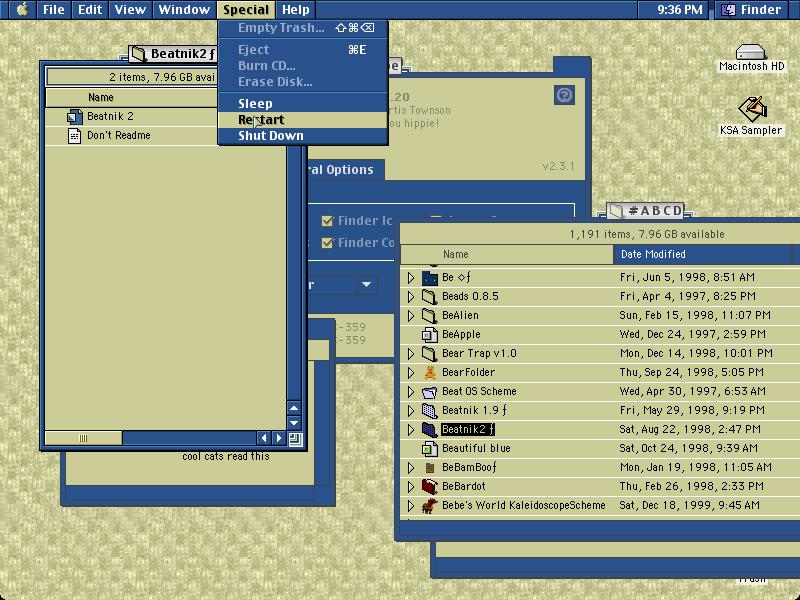Screen dimensions: 800x600
Task: Click the folder icon in Beatnik2 ƒ title tab
Action: tap(138, 54)
